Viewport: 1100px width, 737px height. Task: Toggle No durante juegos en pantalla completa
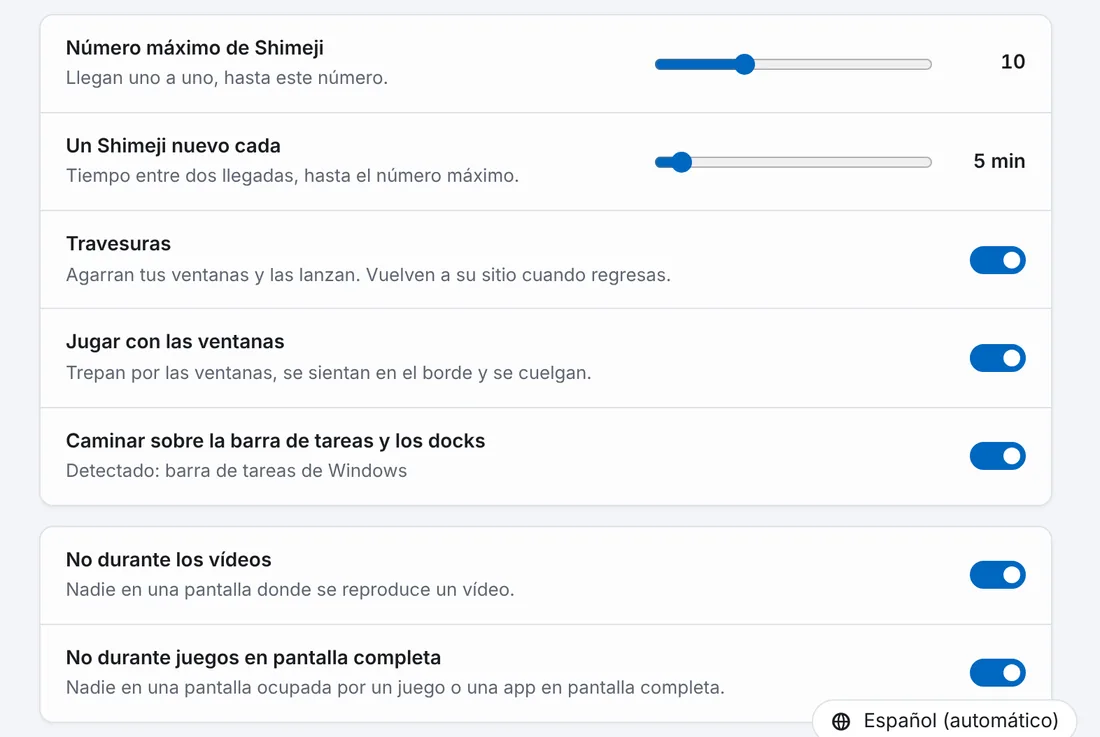click(x=998, y=672)
